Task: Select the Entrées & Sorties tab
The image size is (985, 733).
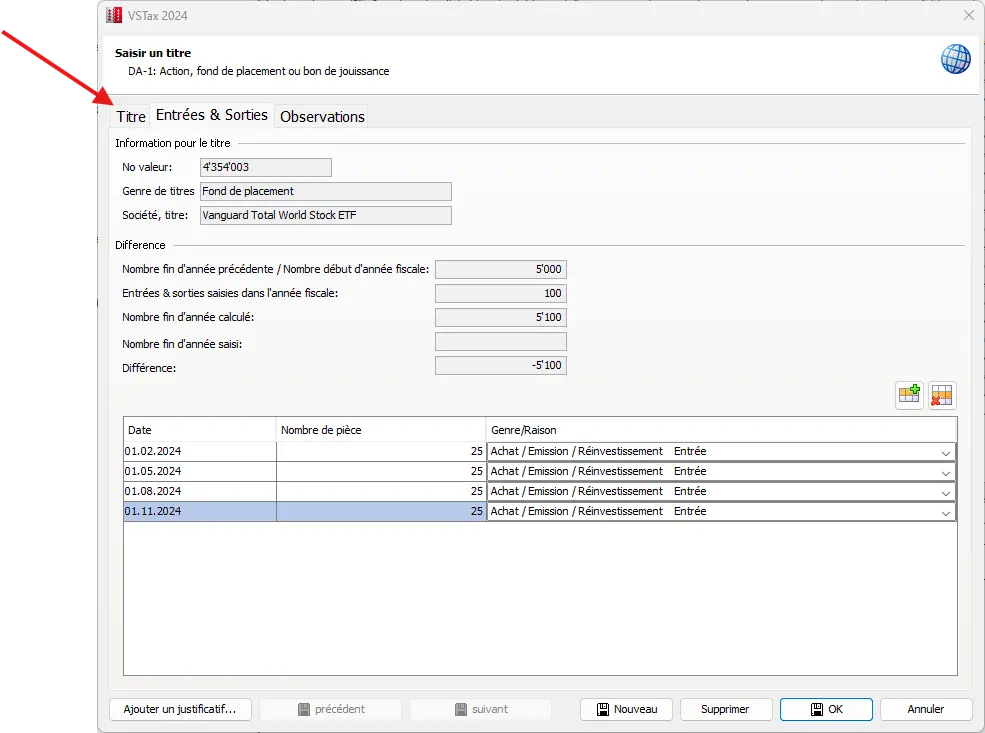Action: (212, 115)
